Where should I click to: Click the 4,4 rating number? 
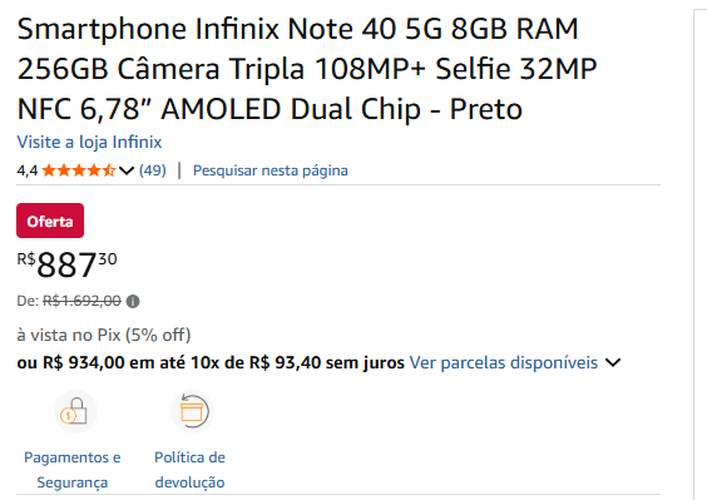27,170
